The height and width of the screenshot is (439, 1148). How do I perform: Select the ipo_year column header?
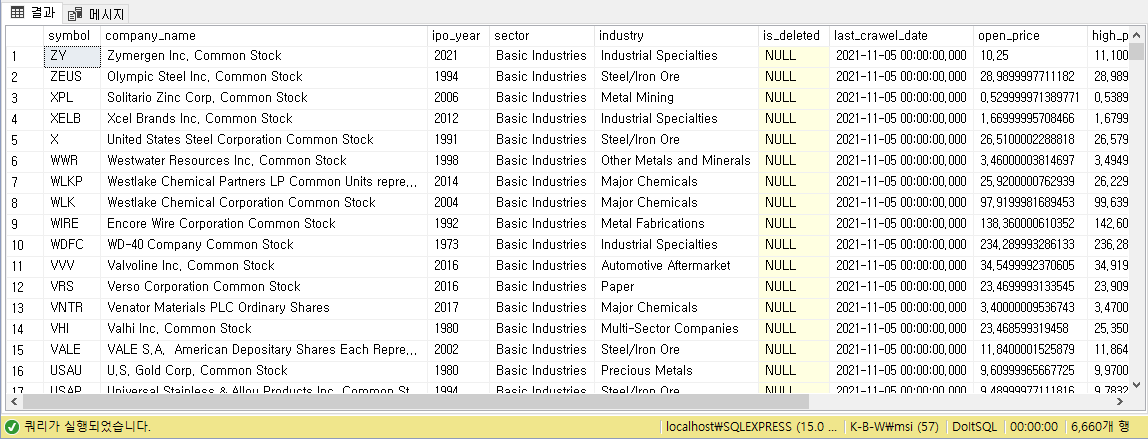(458, 36)
